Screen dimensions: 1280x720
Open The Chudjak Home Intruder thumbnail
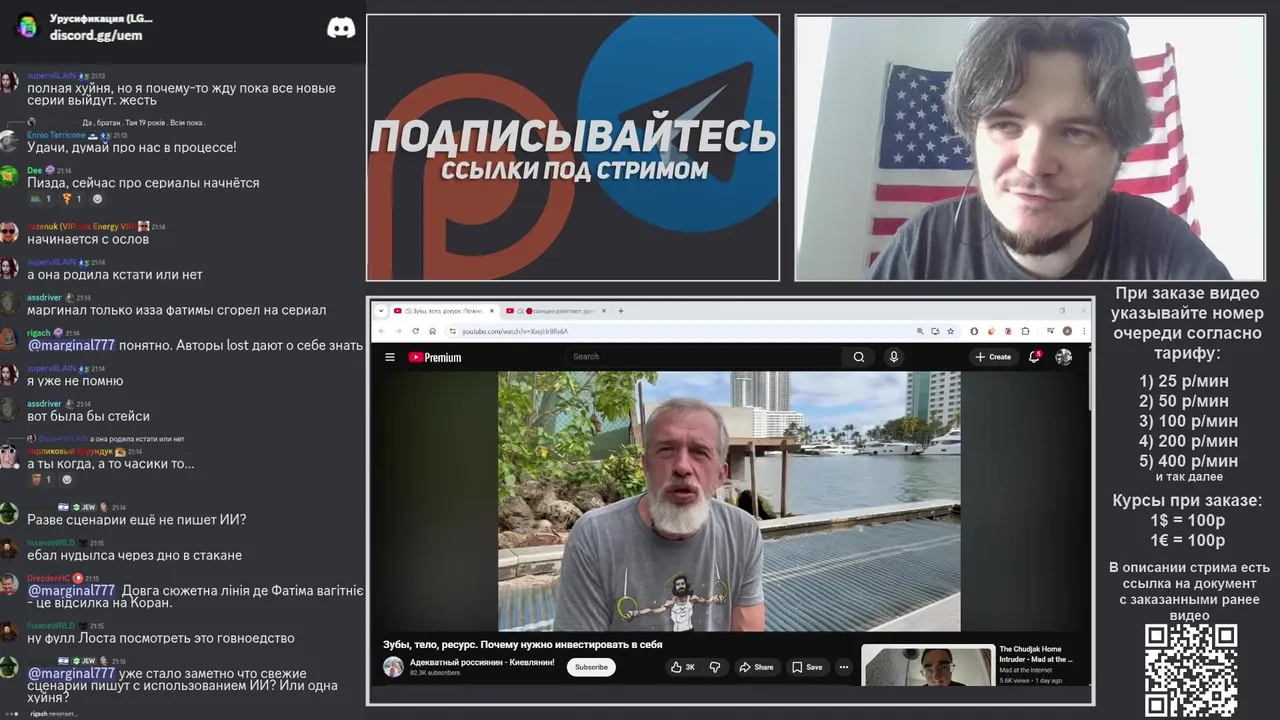coord(928,666)
